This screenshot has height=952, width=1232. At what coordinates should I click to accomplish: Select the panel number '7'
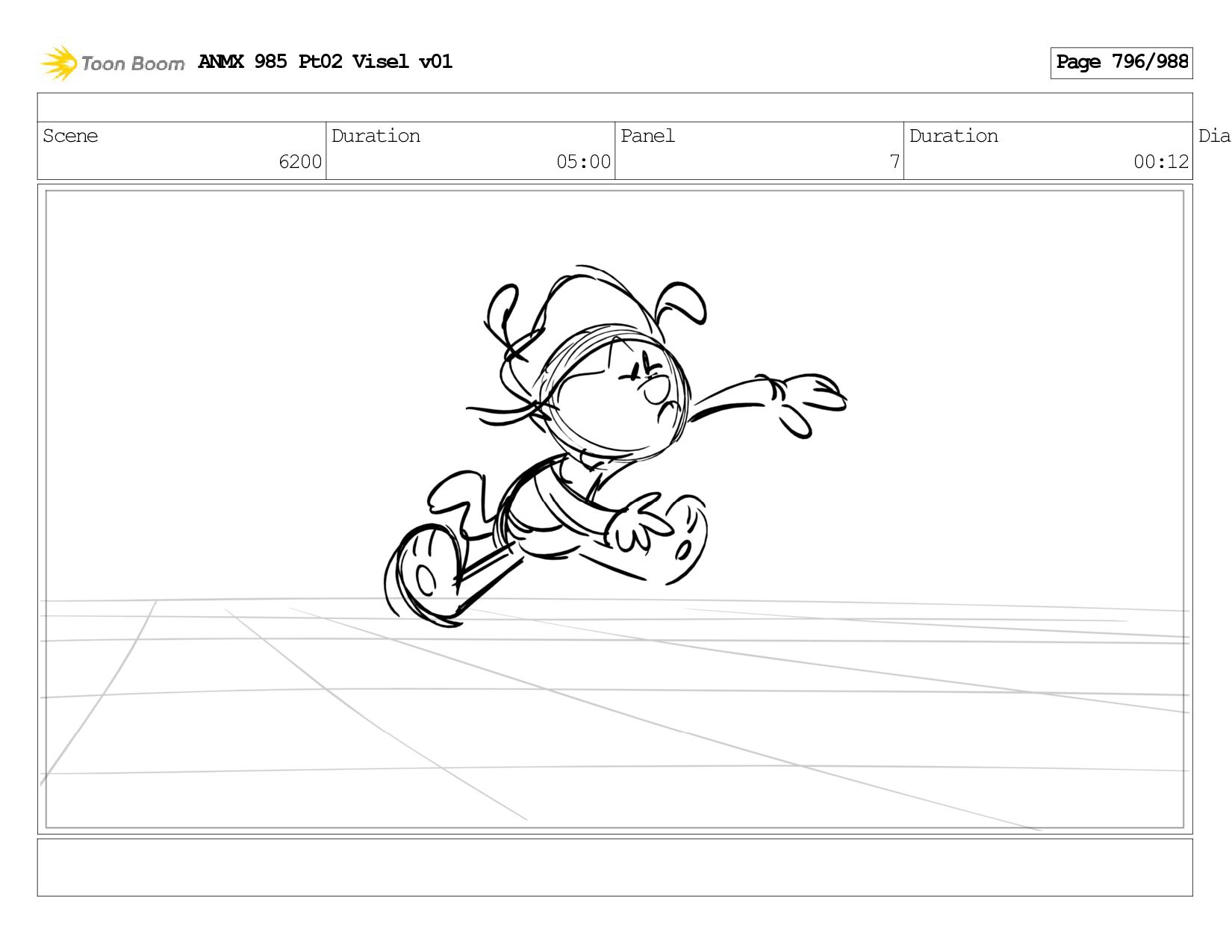pyautogui.click(x=895, y=162)
